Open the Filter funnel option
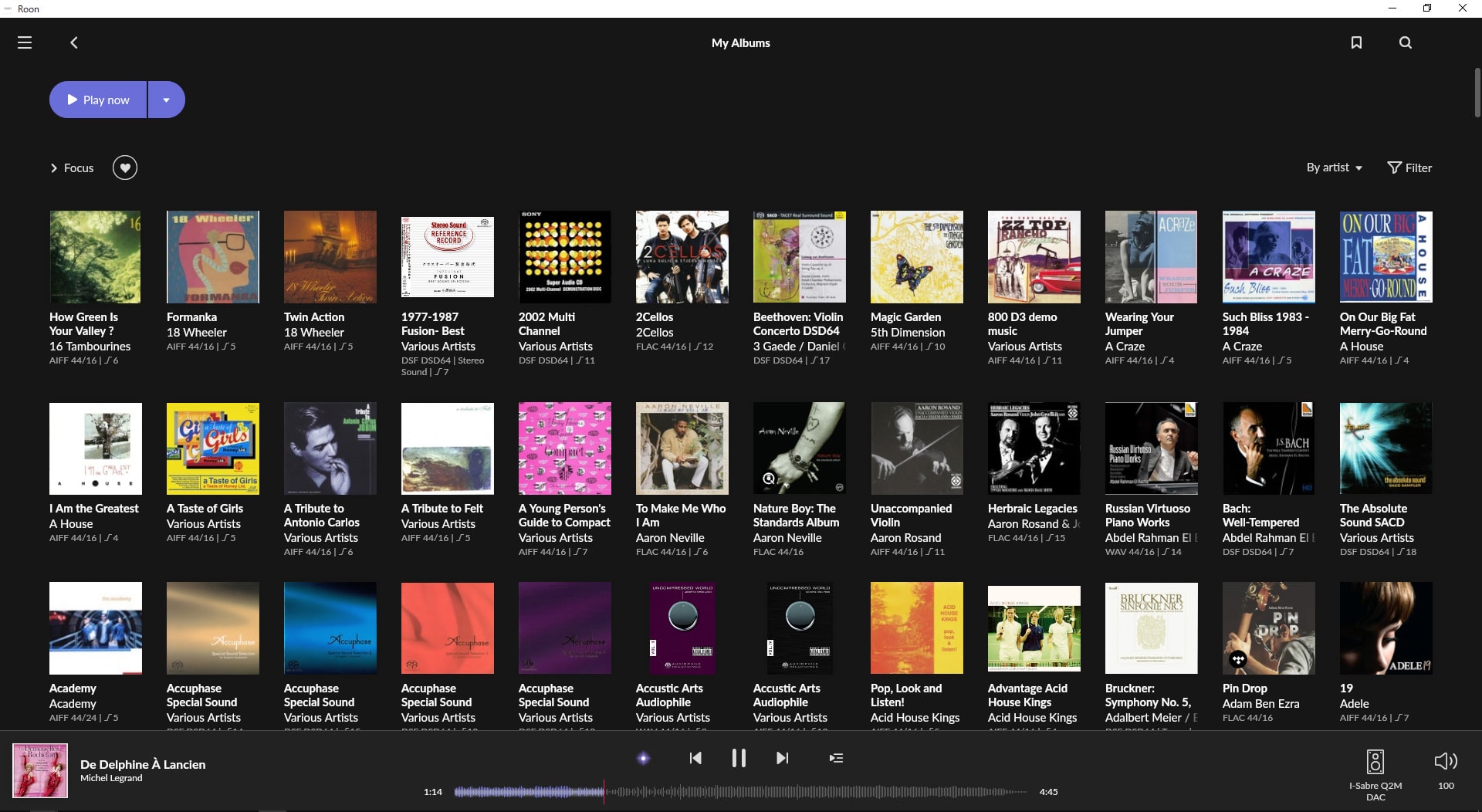This screenshot has height=812, width=1482. (1409, 167)
